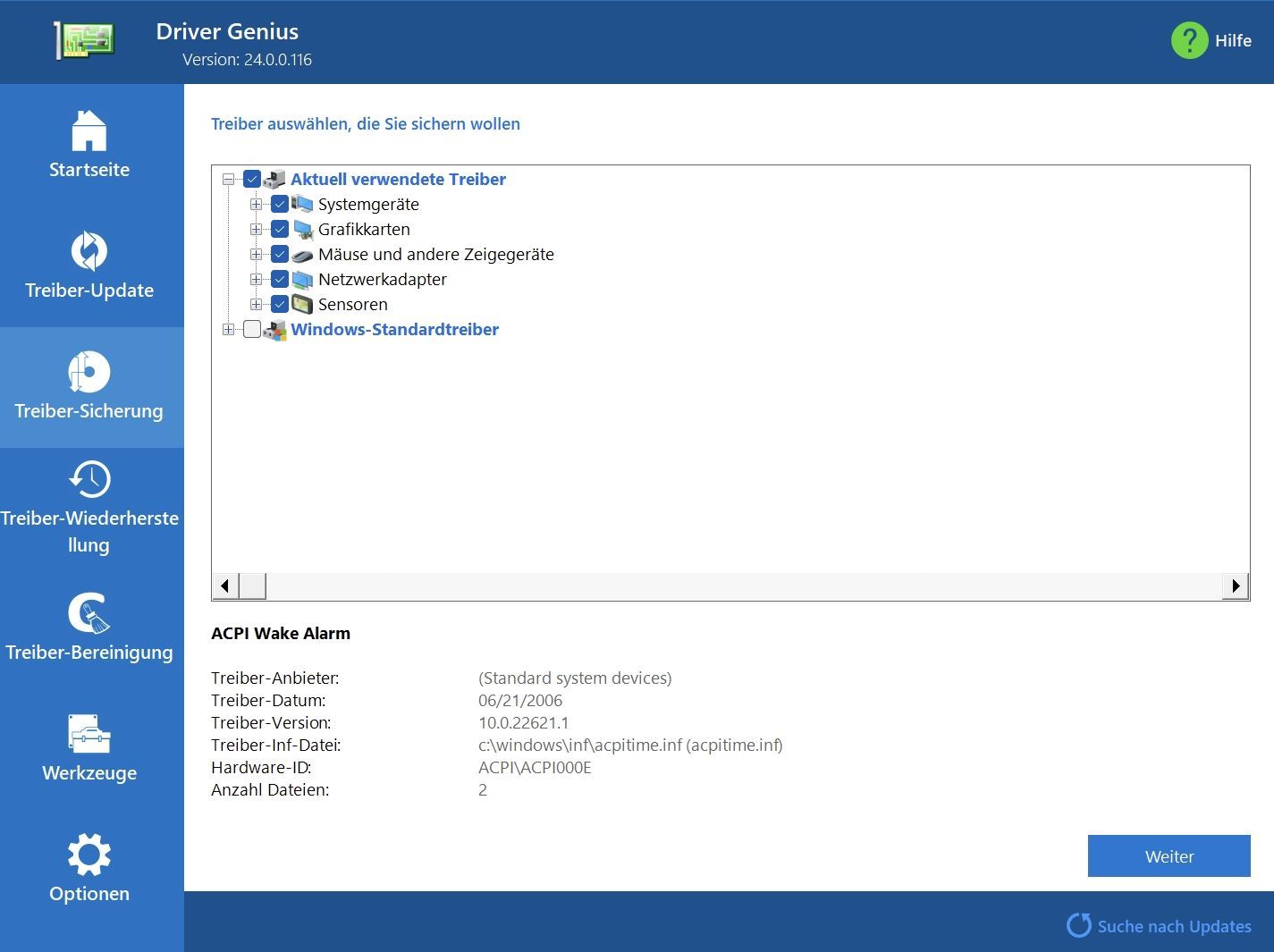Select Sensoren tree item label
Viewport: 1274px width, 952px height.
(x=352, y=305)
